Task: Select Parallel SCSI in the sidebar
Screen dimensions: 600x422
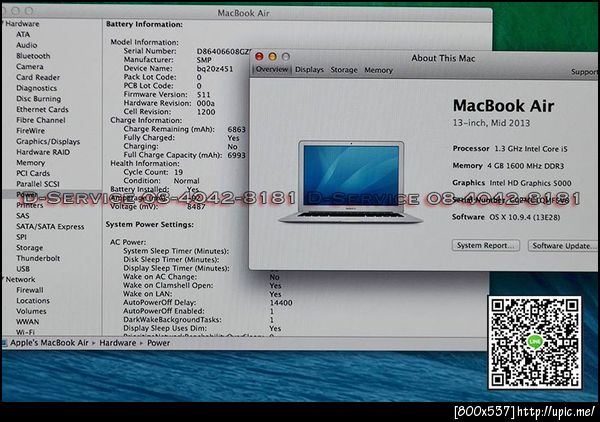Action: [38, 184]
